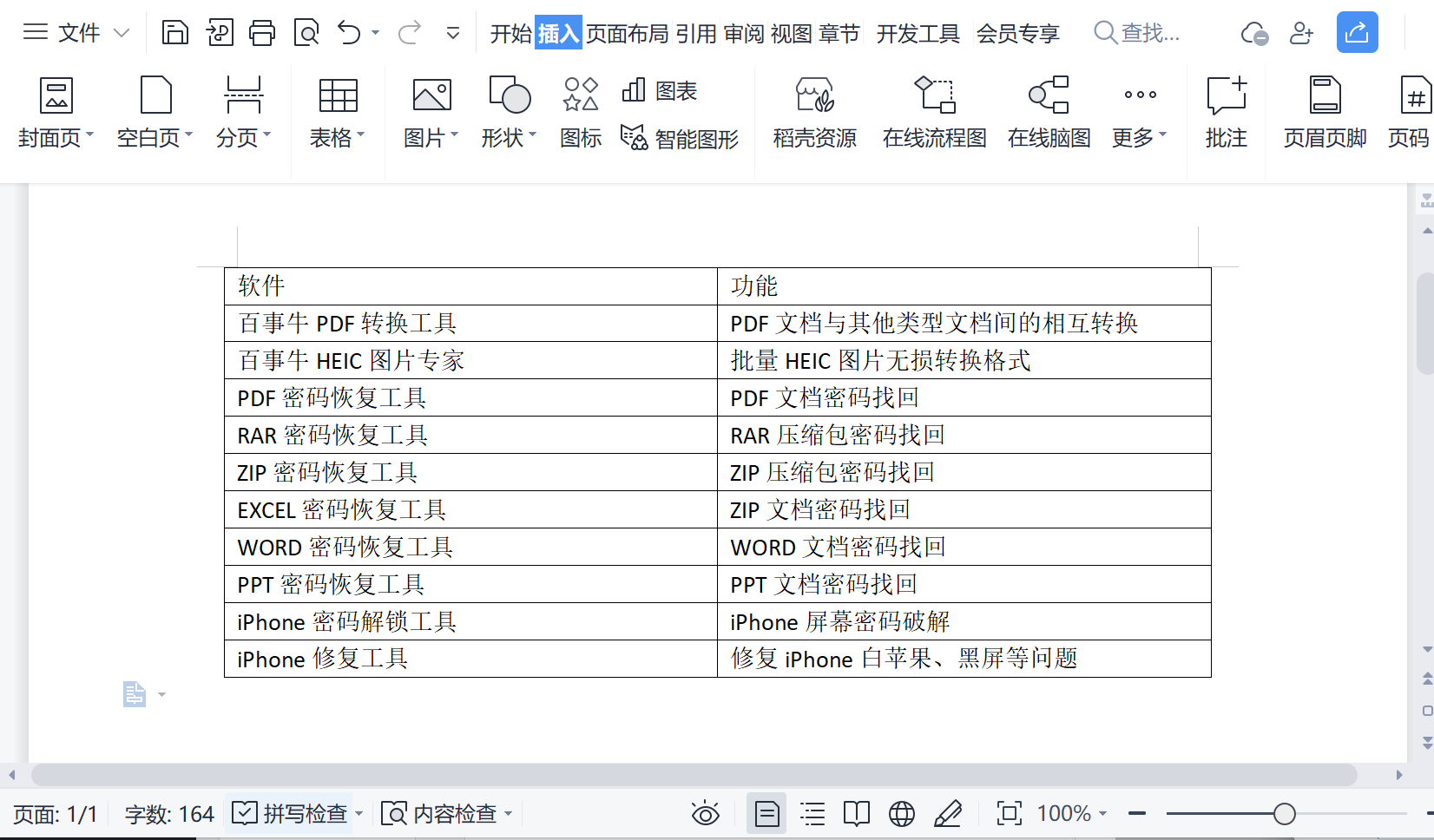Open 智能图形 smart graphics
Image resolution: width=1434 pixels, height=840 pixels.
pos(680,138)
